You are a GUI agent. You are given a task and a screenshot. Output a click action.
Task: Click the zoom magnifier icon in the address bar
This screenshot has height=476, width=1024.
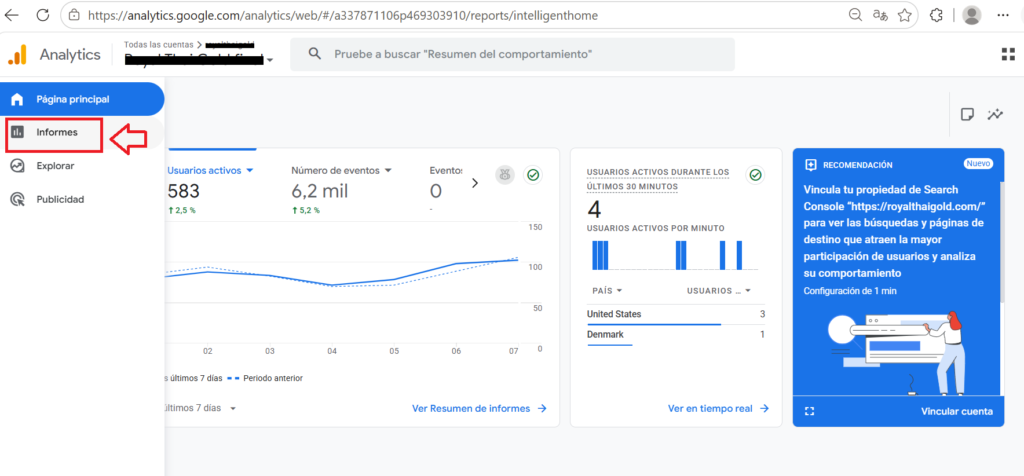coord(855,14)
